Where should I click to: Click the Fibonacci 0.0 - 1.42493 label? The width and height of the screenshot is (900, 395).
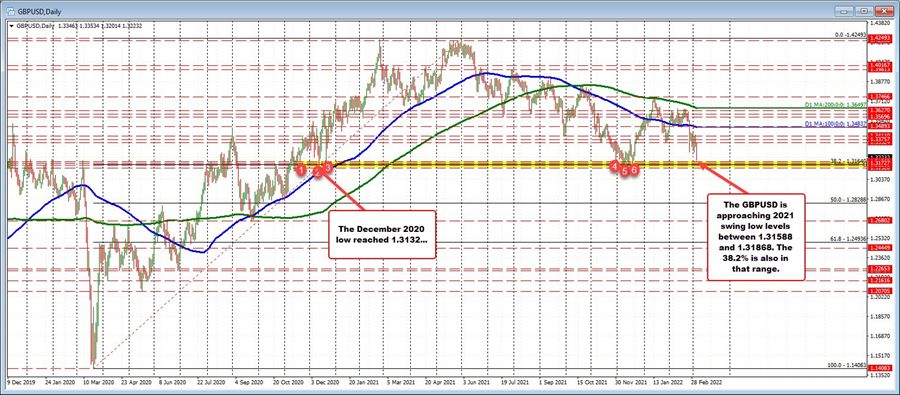[x=851, y=34]
